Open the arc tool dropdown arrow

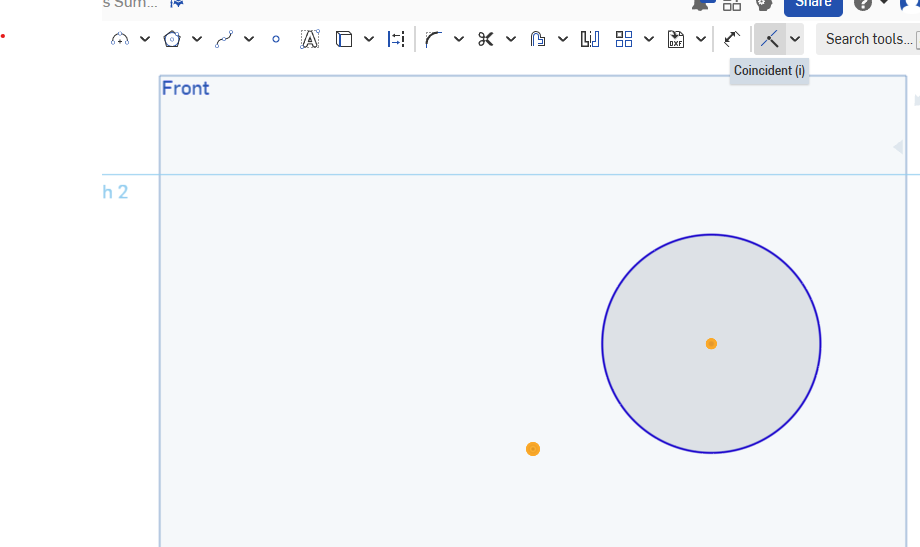pyautogui.click(x=145, y=39)
